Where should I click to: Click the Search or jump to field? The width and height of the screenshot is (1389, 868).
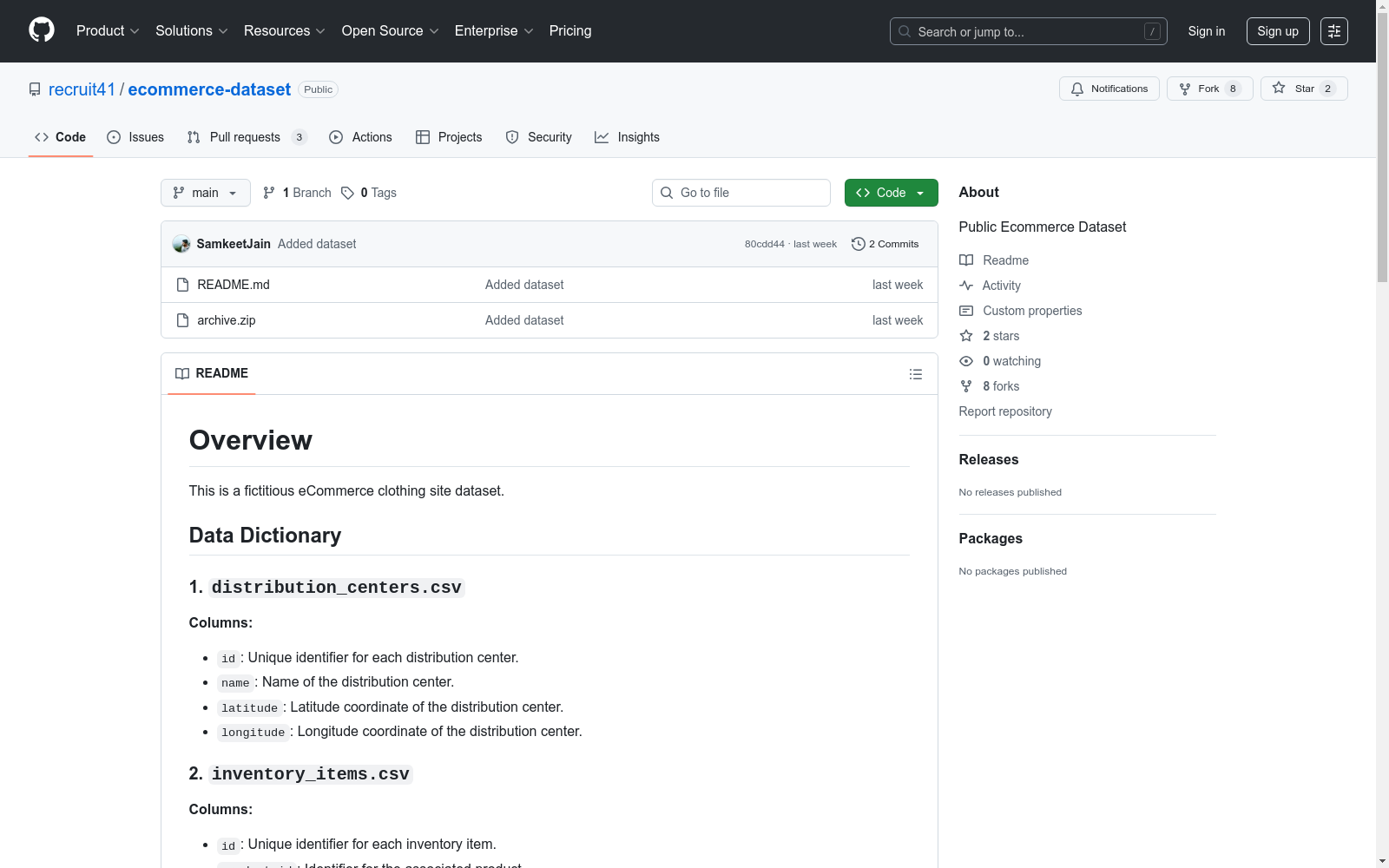[1029, 31]
